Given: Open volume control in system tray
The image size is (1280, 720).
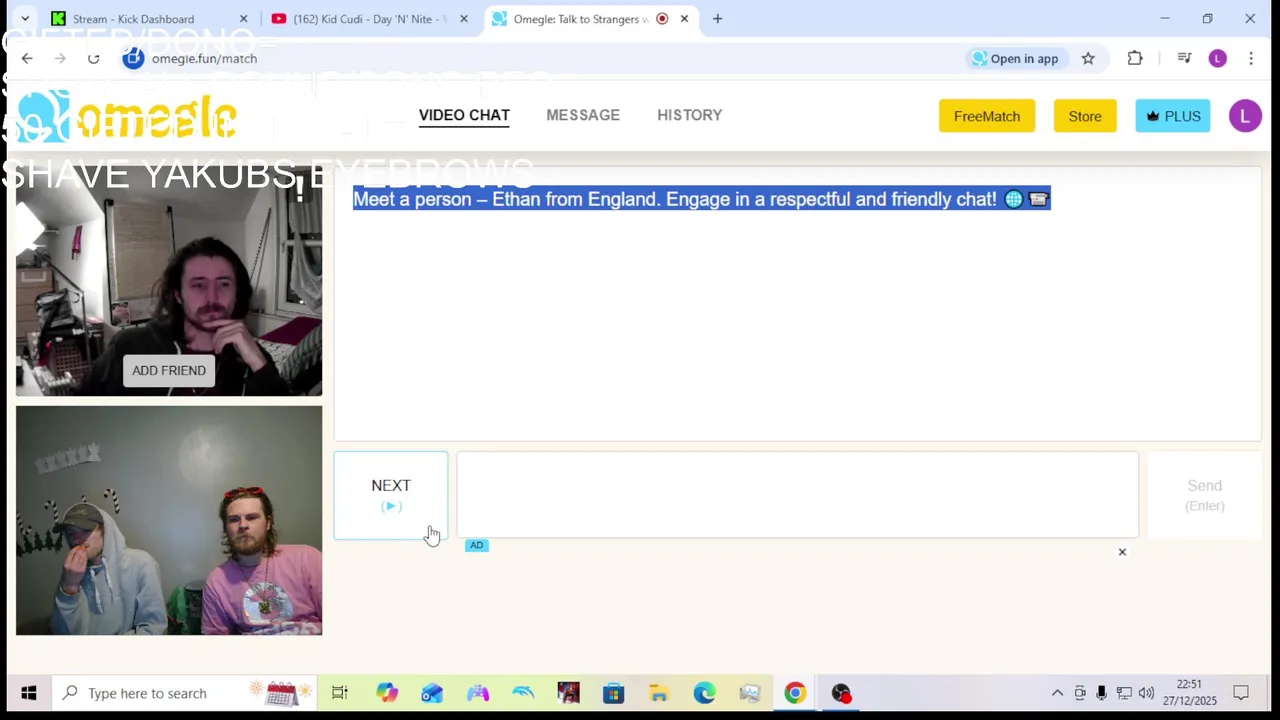Looking at the screenshot, I should click(x=1146, y=693).
